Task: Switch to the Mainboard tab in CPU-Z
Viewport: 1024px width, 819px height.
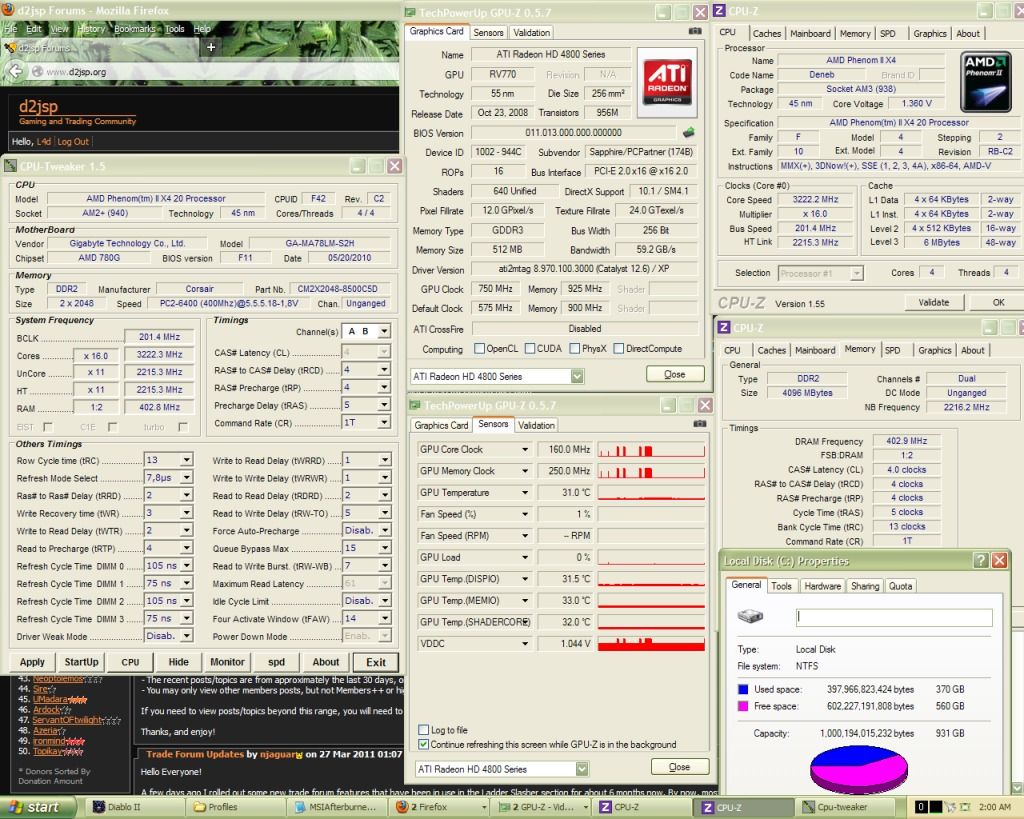Action: click(809, 33)
